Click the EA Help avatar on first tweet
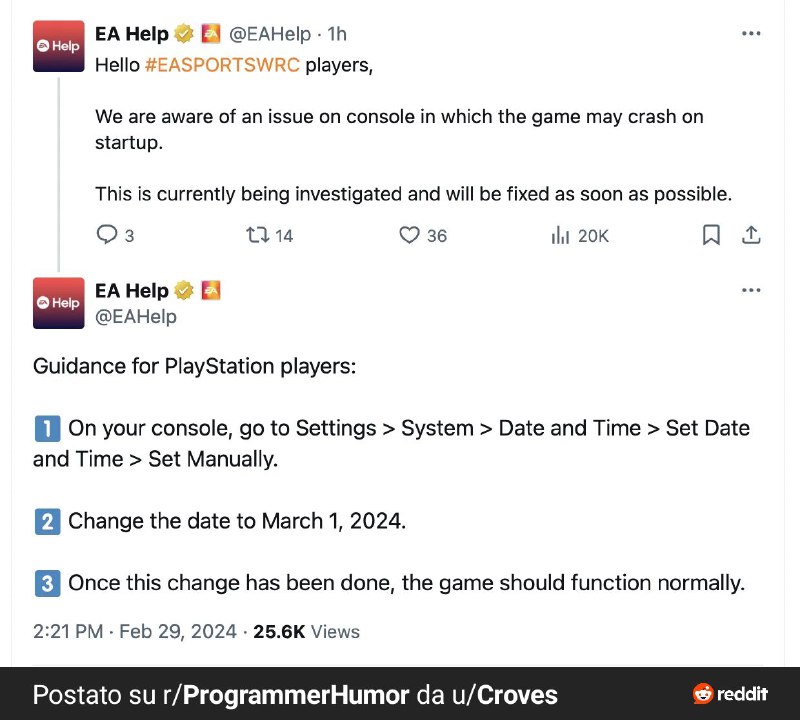Screen dimensions: 800x720 (x=59, y=46)
